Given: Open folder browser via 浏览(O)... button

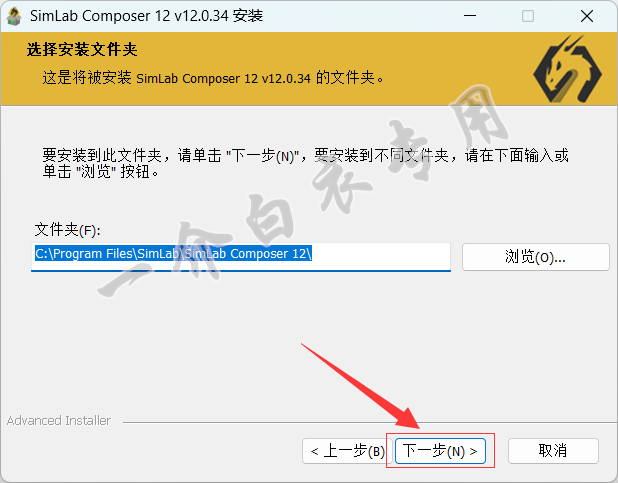Looking at the screenshot, I should point(536,257).
